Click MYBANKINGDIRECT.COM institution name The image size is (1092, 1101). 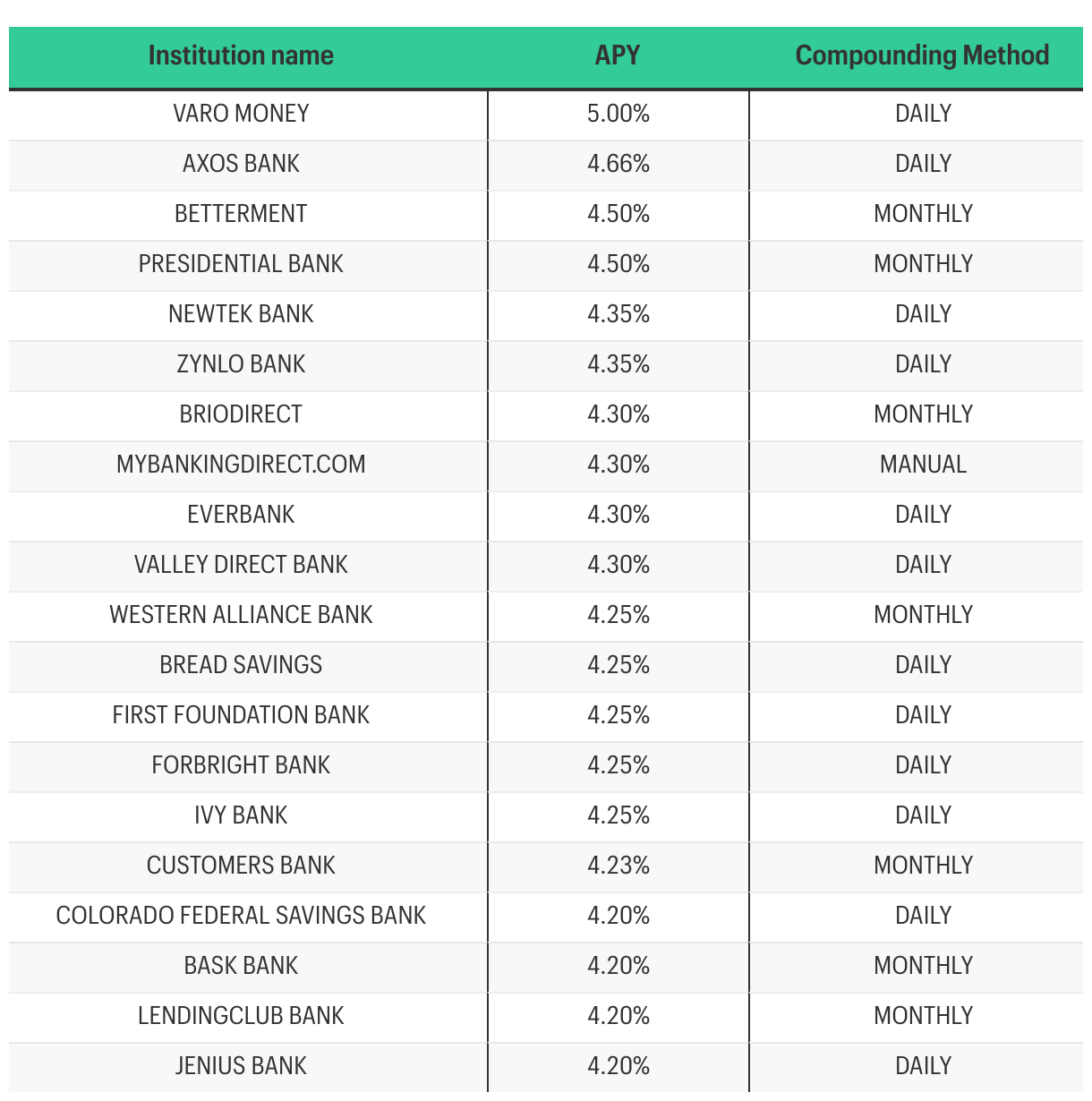(x=241, y=465)
